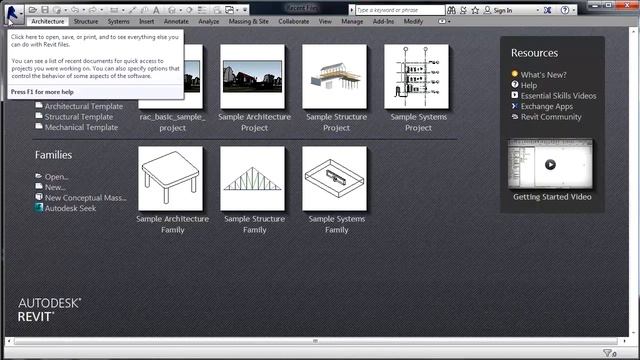Click the Synchronize and Modify Settings icon
This screenshot has height=360, width=640.
pos(57,10)
